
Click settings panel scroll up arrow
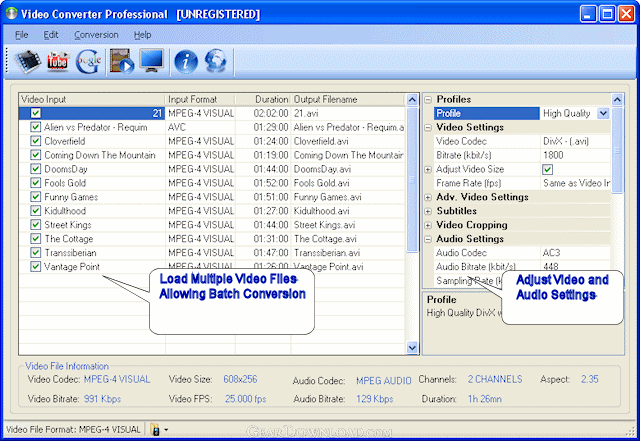click(x=617, y=99)
